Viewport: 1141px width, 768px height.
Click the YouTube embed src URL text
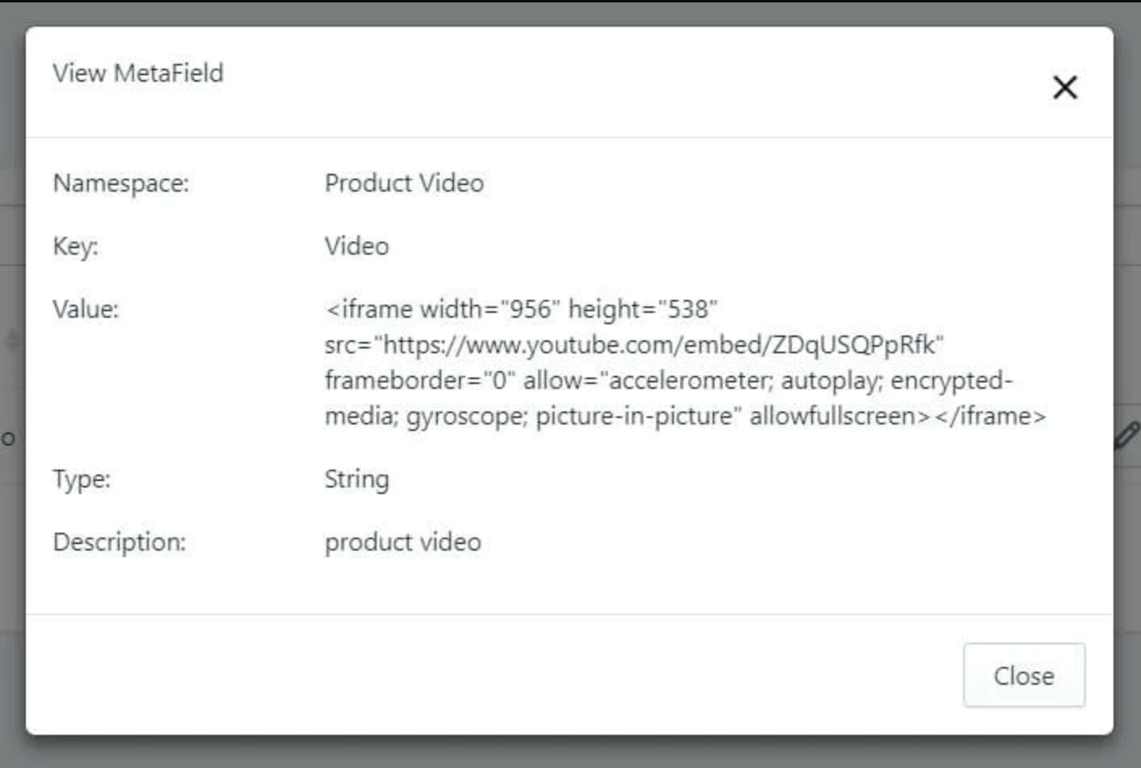[x=635, y=345]
